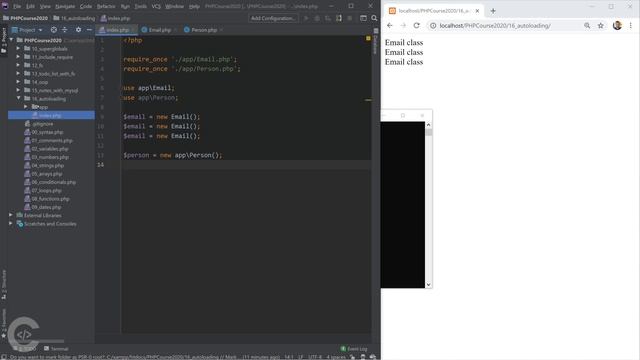This screenshot has height=360, width=640.
Task: Select 04_strings.php in the tree
Action: pyautogui.click(x=47, y=165)
